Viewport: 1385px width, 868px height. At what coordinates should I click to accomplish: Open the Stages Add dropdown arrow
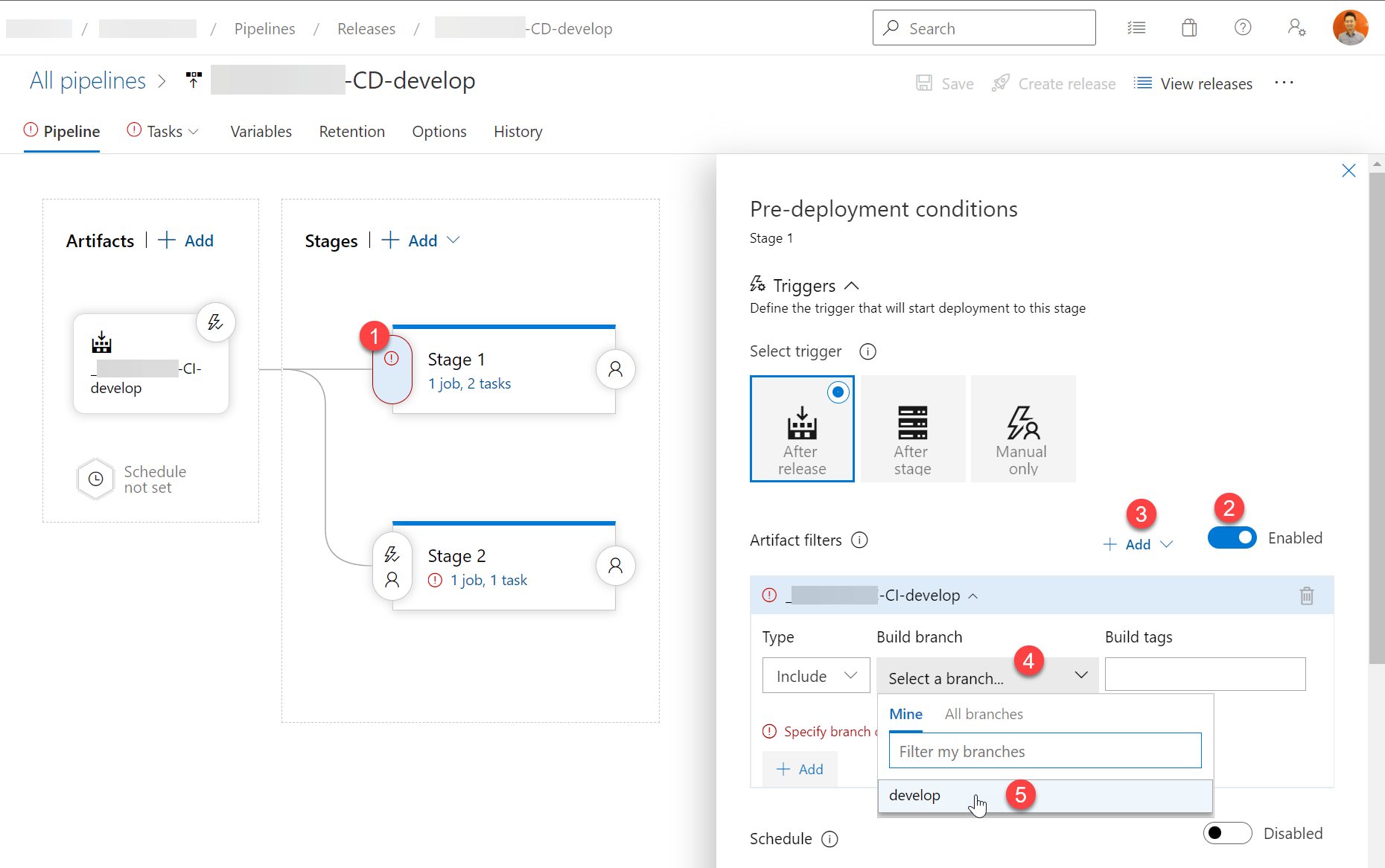[453, 240]
